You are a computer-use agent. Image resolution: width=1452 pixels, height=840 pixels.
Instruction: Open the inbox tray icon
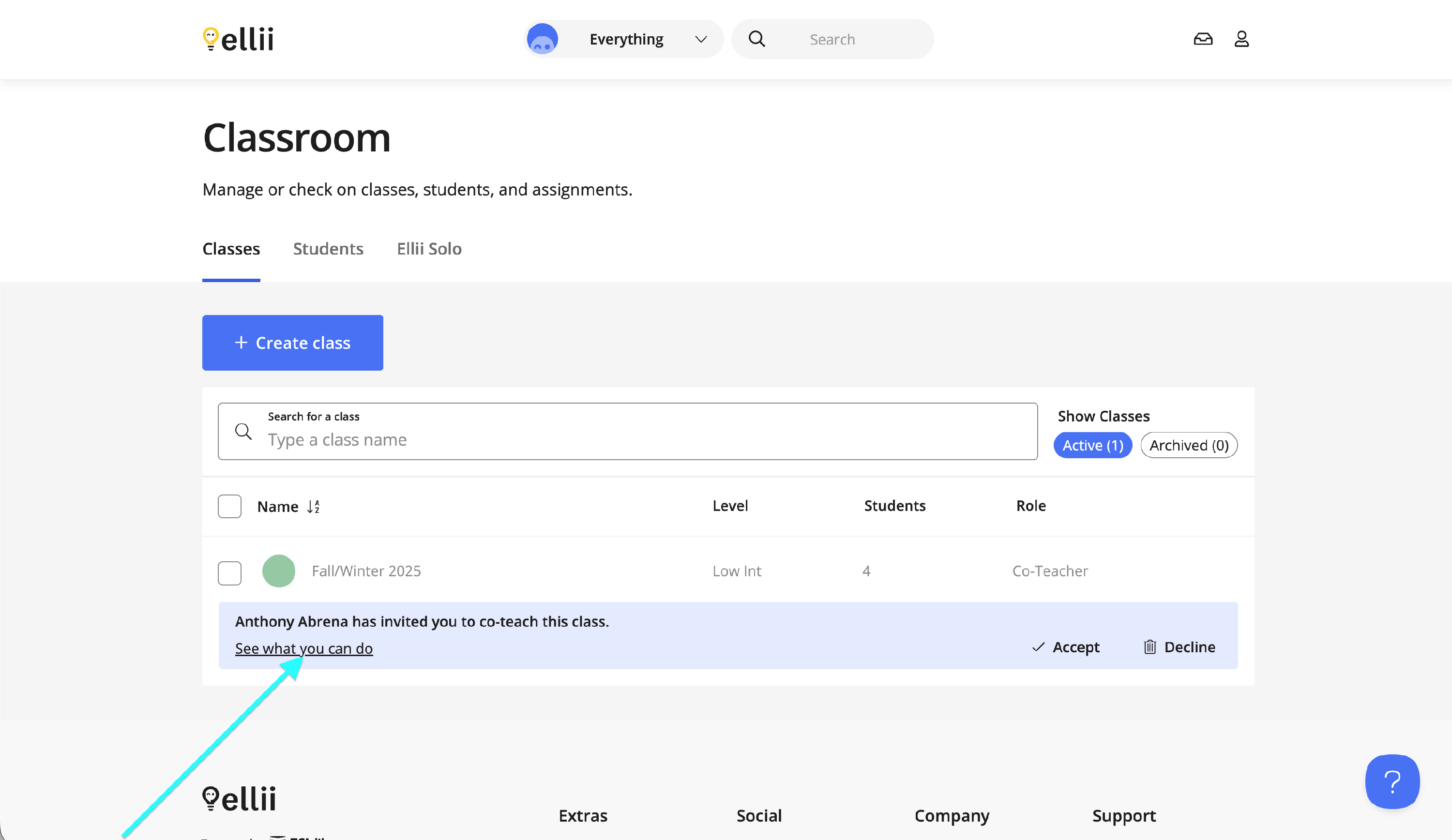coord(1203,39)
